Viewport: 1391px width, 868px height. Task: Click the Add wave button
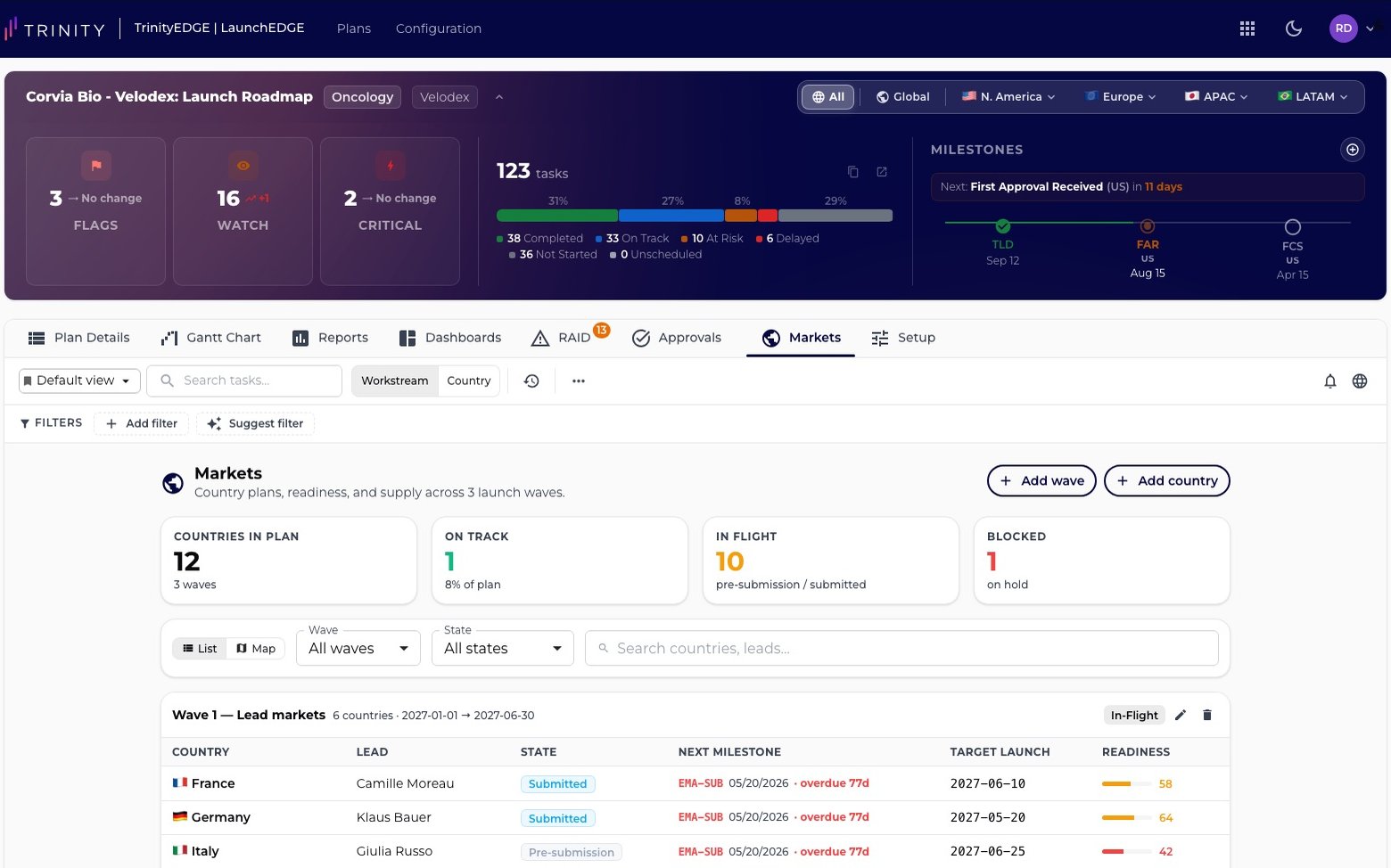pyautogui.click(x=1041, y=481)
